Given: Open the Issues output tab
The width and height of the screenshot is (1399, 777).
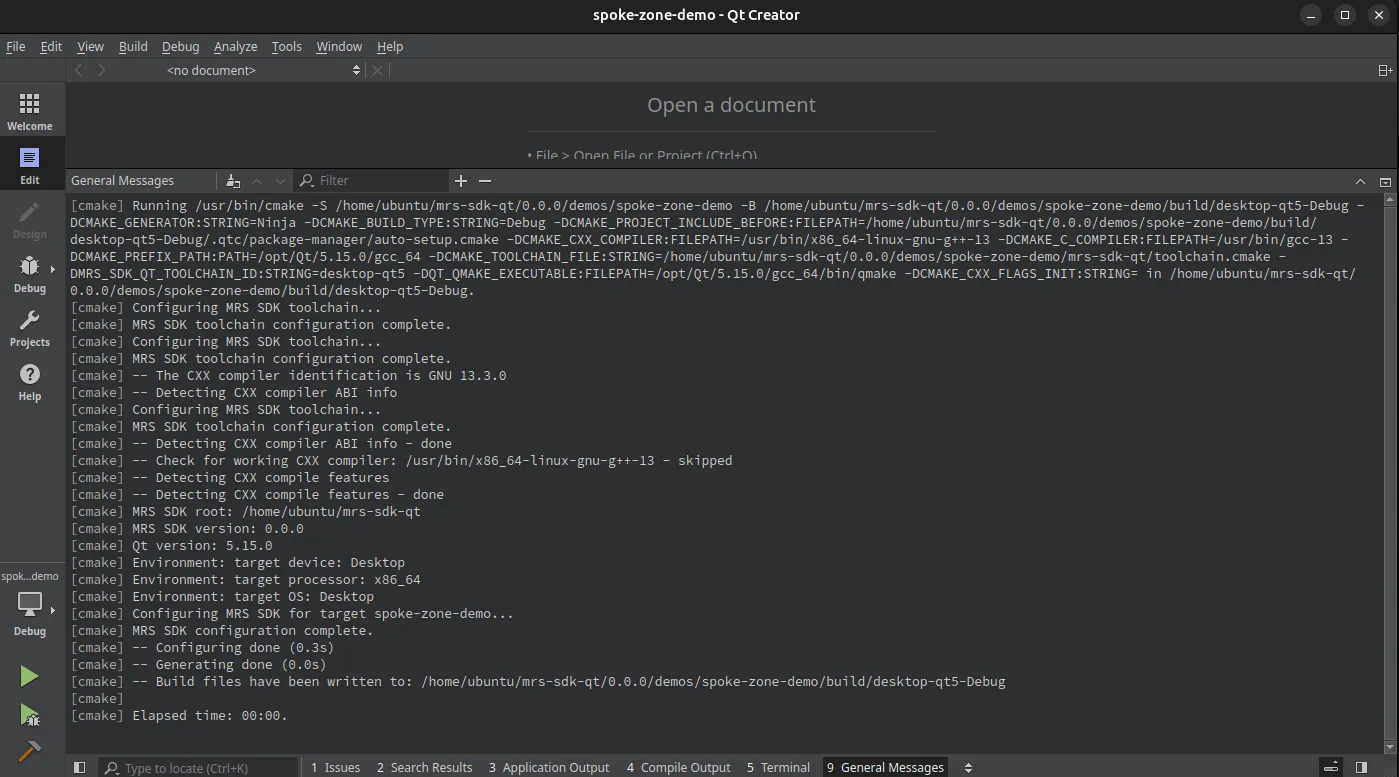Looking at the screenshot, I should point(335,768).
